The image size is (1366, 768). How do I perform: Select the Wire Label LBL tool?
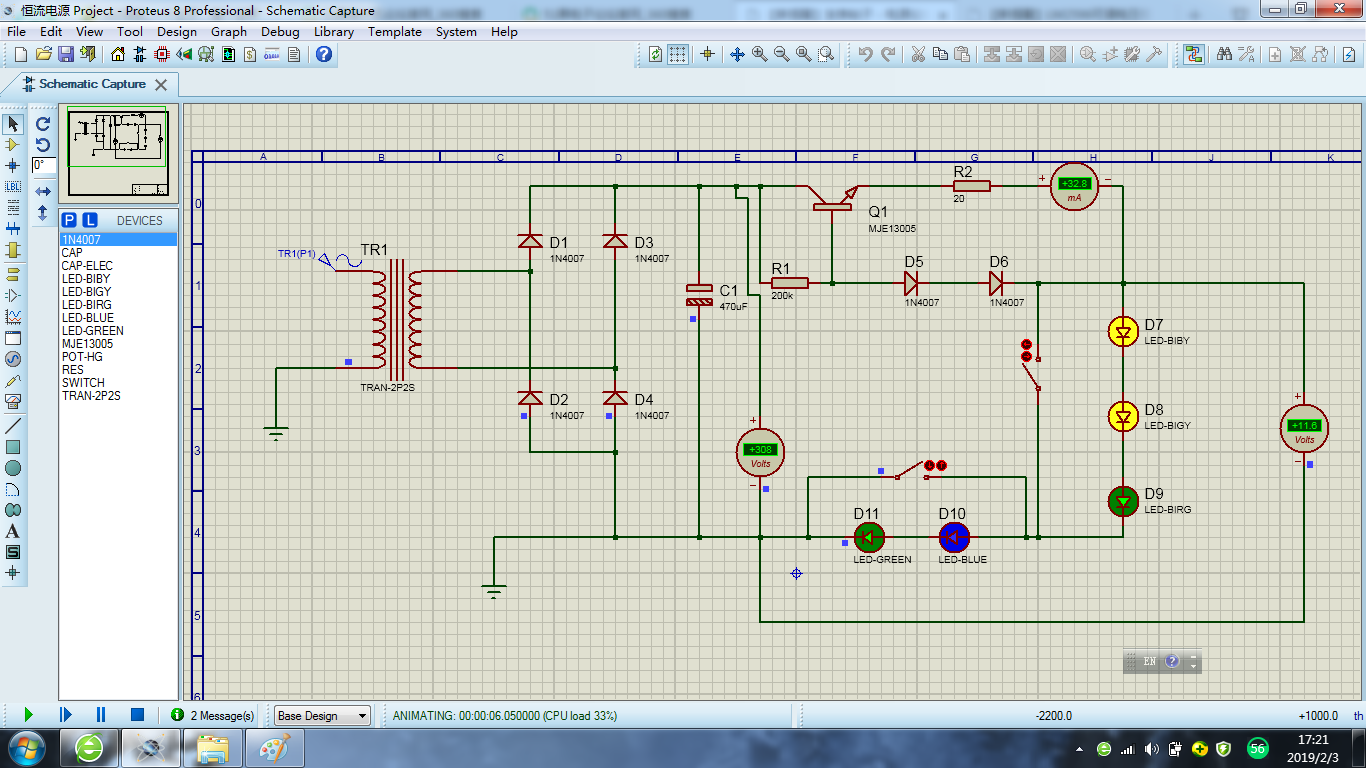tap(13, 186)
